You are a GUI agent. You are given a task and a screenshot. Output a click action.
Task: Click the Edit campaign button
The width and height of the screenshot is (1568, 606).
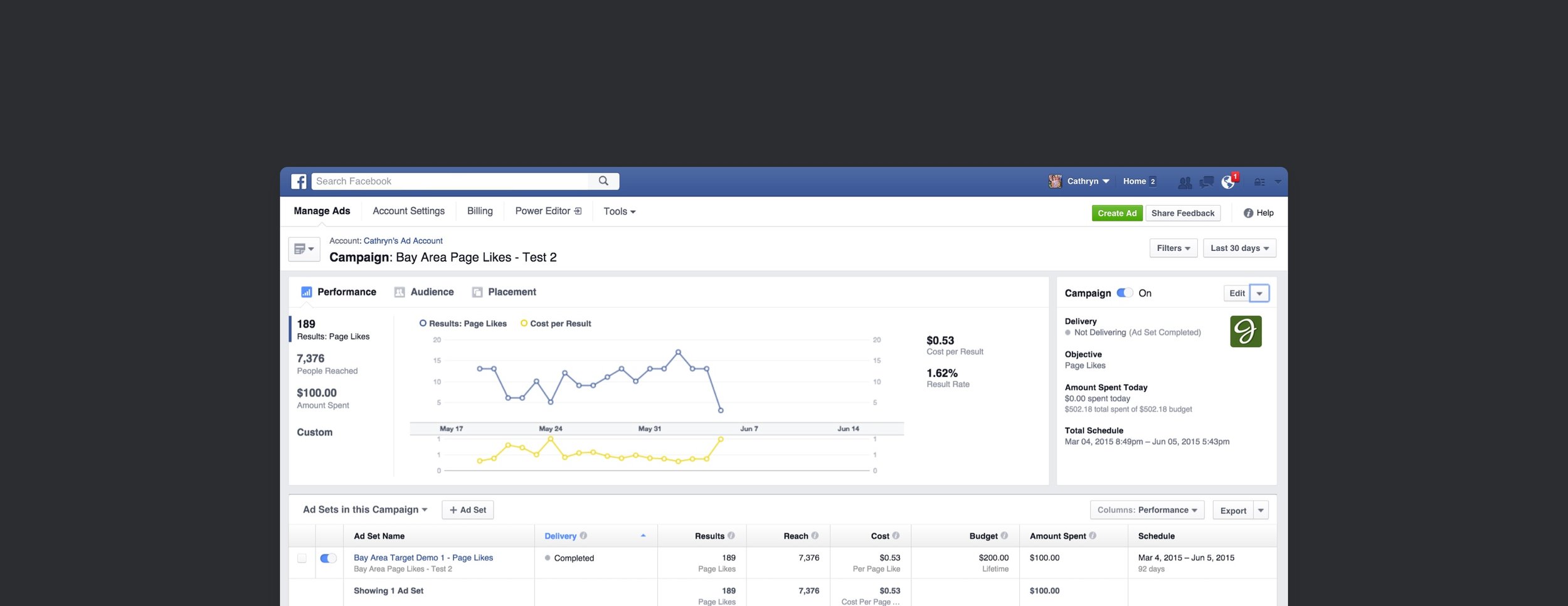point(1237,294)
